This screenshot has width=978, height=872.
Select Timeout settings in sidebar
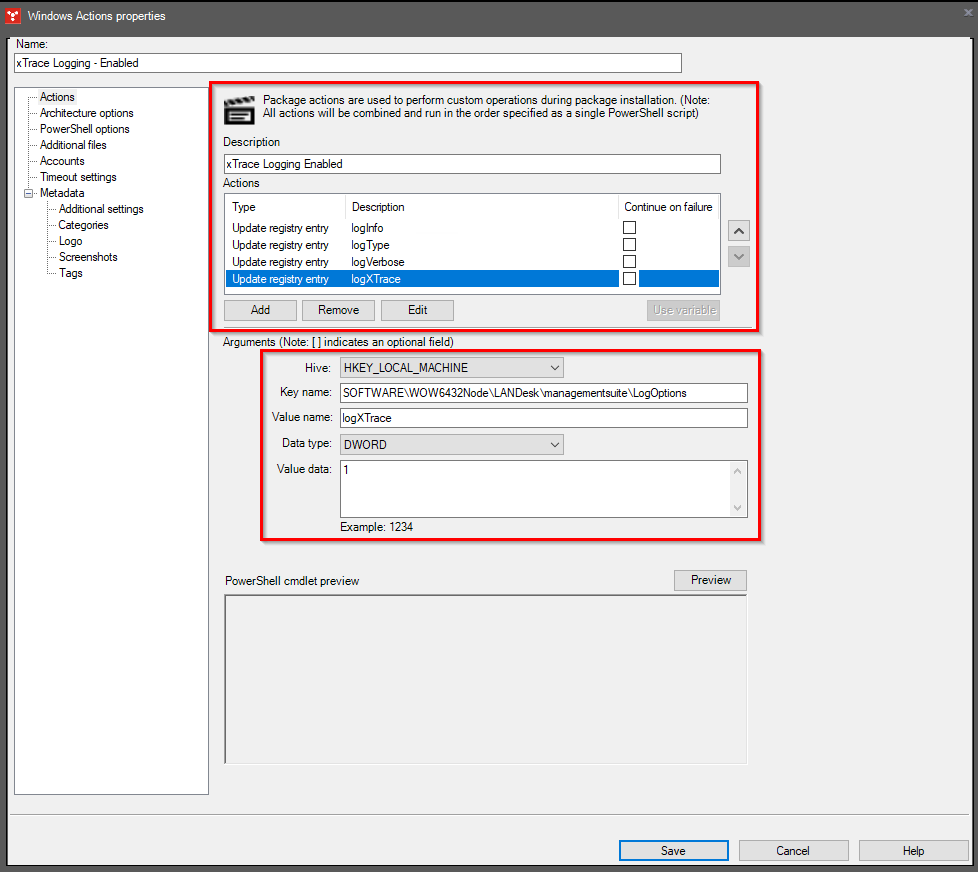78,177
